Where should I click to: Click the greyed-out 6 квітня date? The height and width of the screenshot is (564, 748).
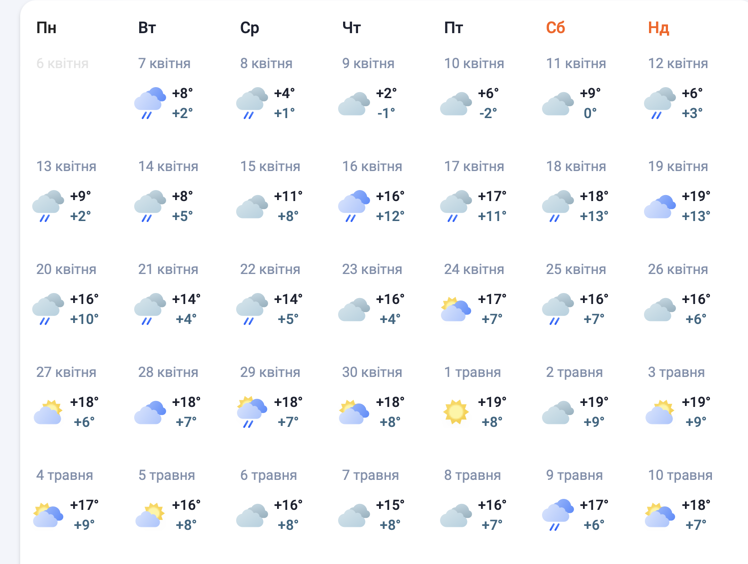pos(62,63)
